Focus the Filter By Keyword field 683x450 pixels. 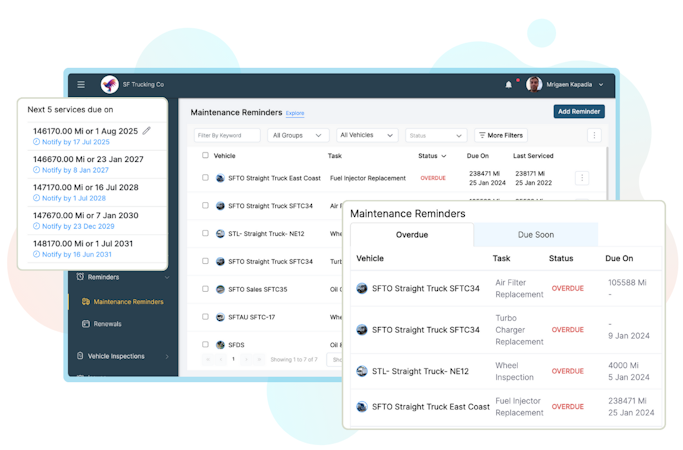227,135
